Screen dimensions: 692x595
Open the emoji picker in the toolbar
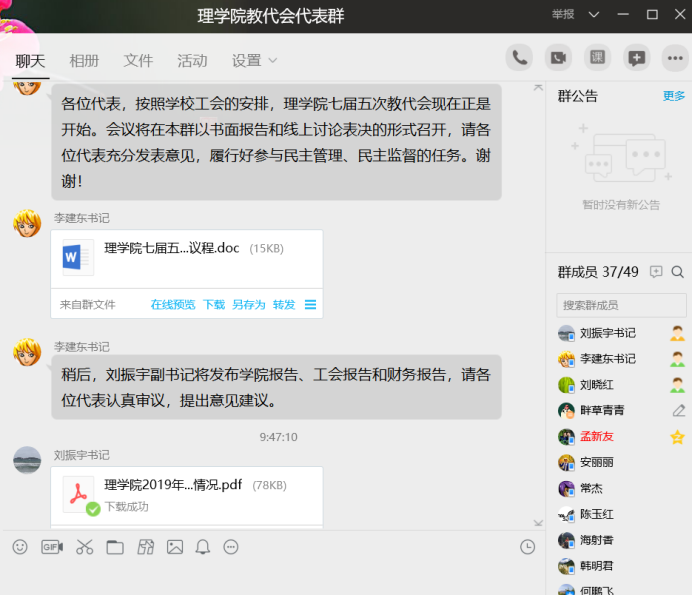click(20, 547)
